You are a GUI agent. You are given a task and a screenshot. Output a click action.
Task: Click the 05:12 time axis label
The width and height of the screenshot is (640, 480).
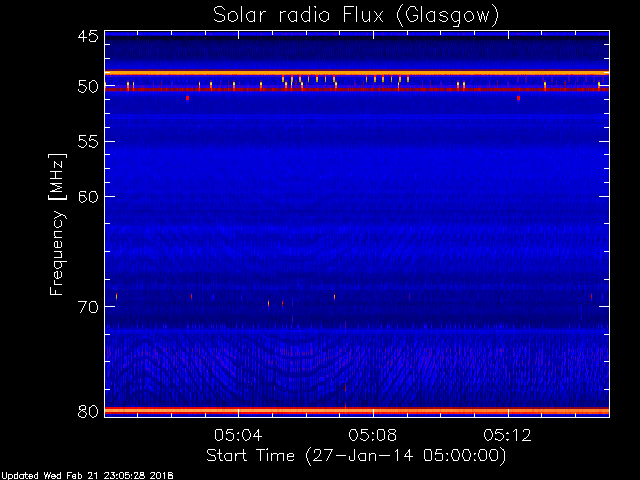pyautogui.click(x=507, y=435)
